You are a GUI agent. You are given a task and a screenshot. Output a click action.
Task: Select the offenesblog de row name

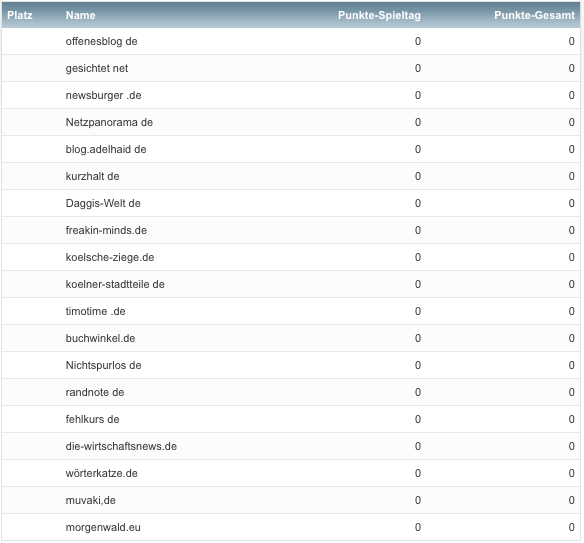[x=101, y=41]
